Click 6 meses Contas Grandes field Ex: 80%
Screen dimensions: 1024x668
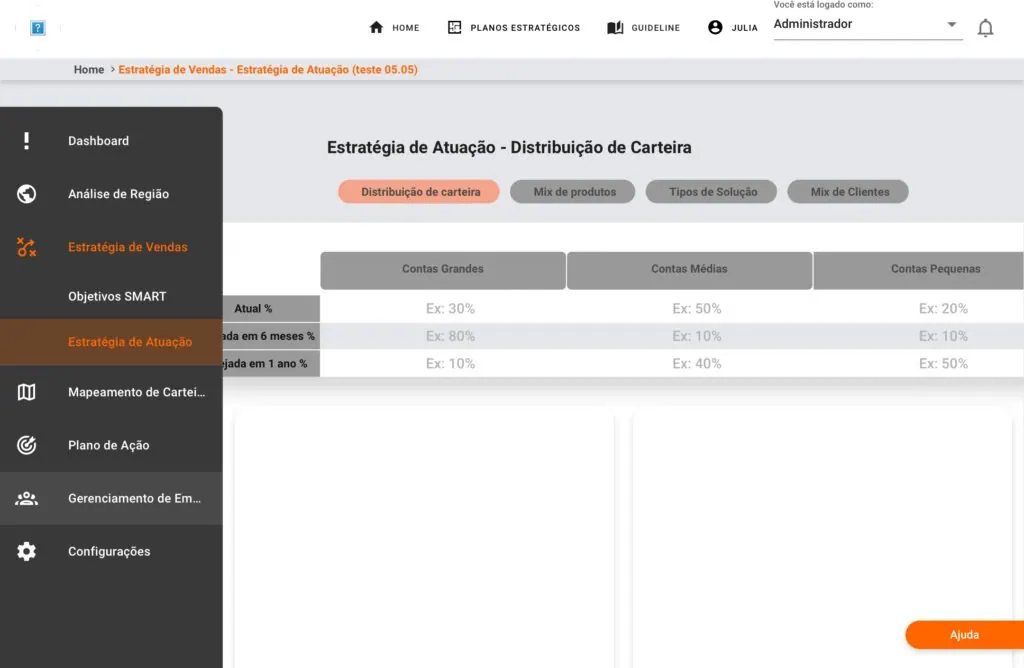443,336
